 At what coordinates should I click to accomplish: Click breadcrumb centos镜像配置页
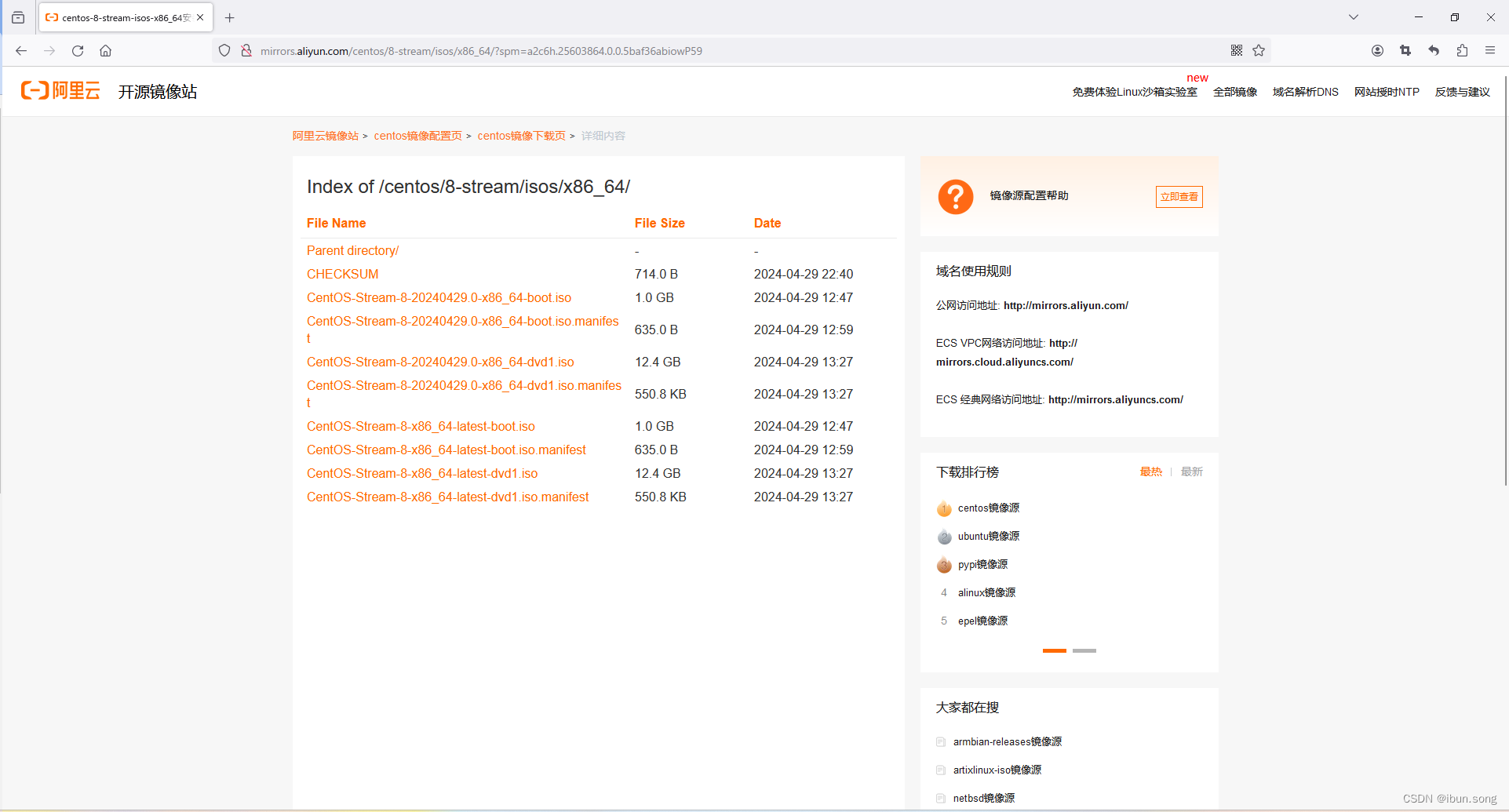418,136
